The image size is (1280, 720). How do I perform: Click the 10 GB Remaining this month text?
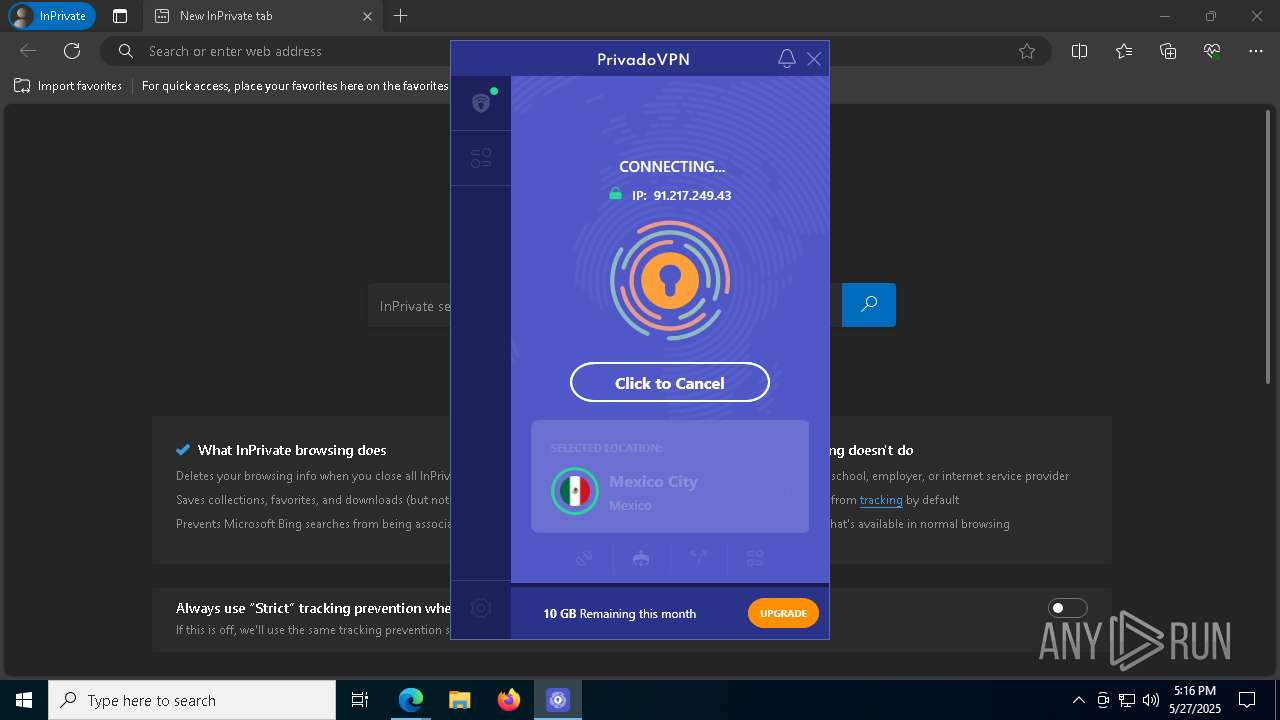pyautogui.click(x=620, y=614)
